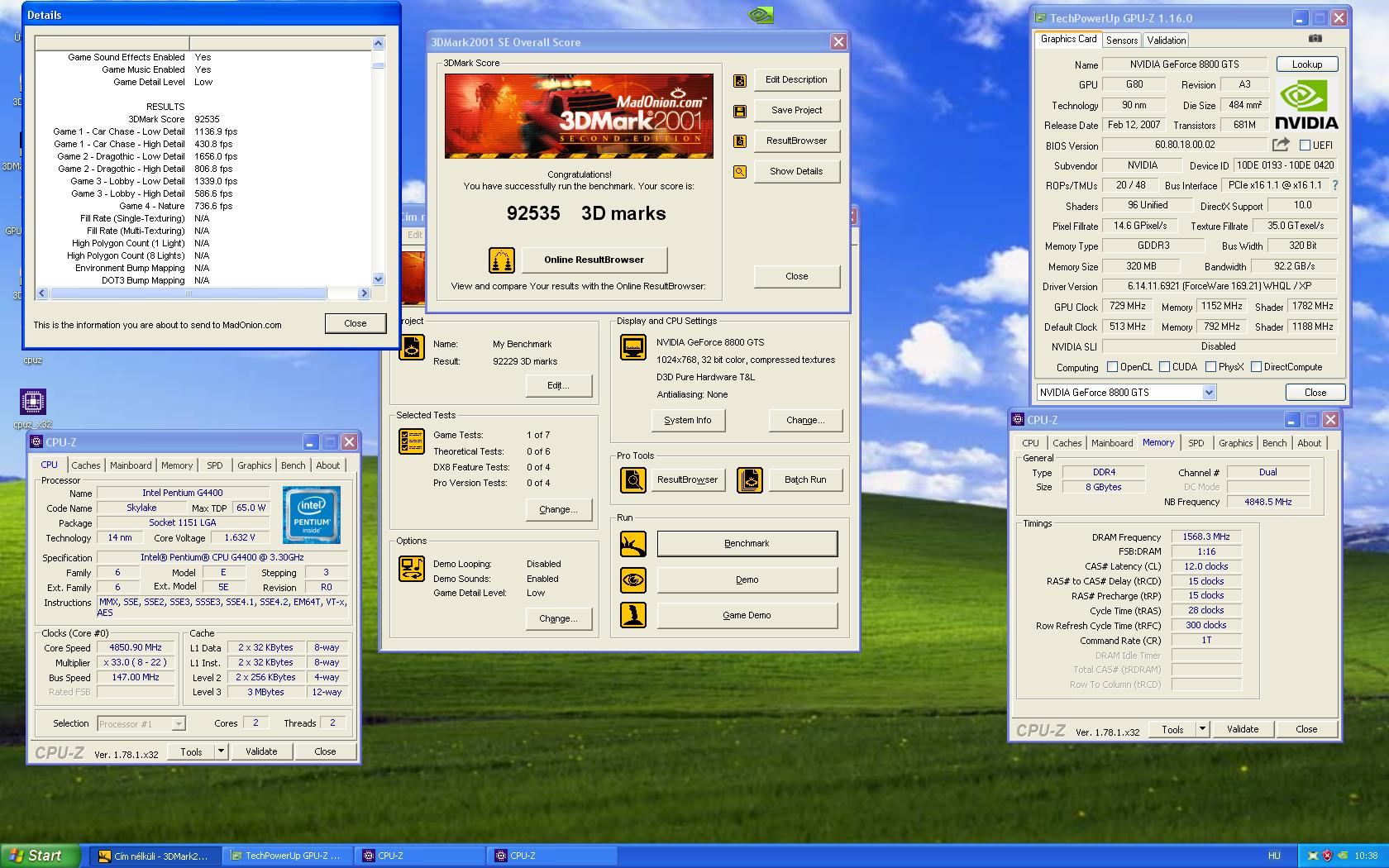Click the Details list scroll up arrow
1389x868 pixels.
pos(378,44)
